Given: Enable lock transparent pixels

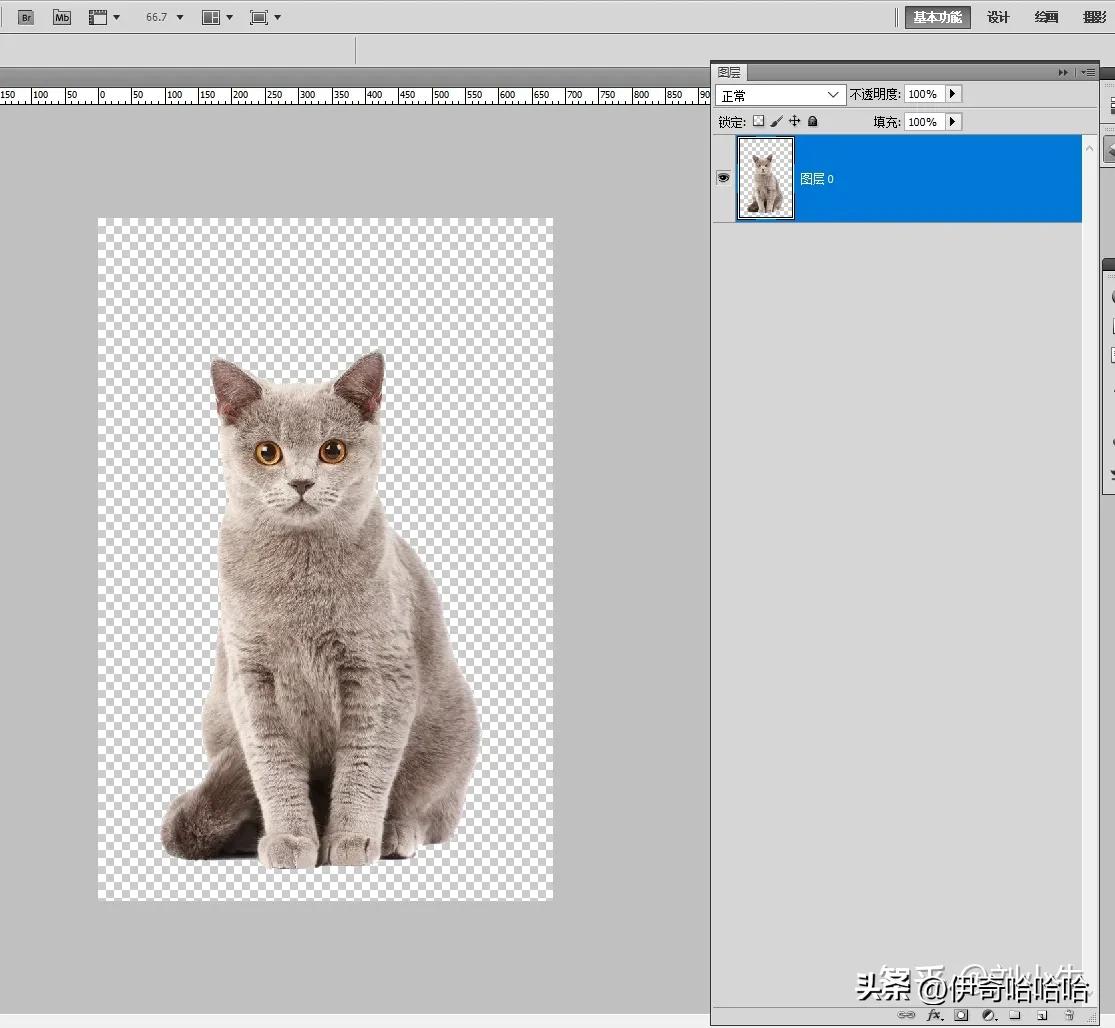Looking at the screenshot, I should pyautogui.click(x=758, y=121).
